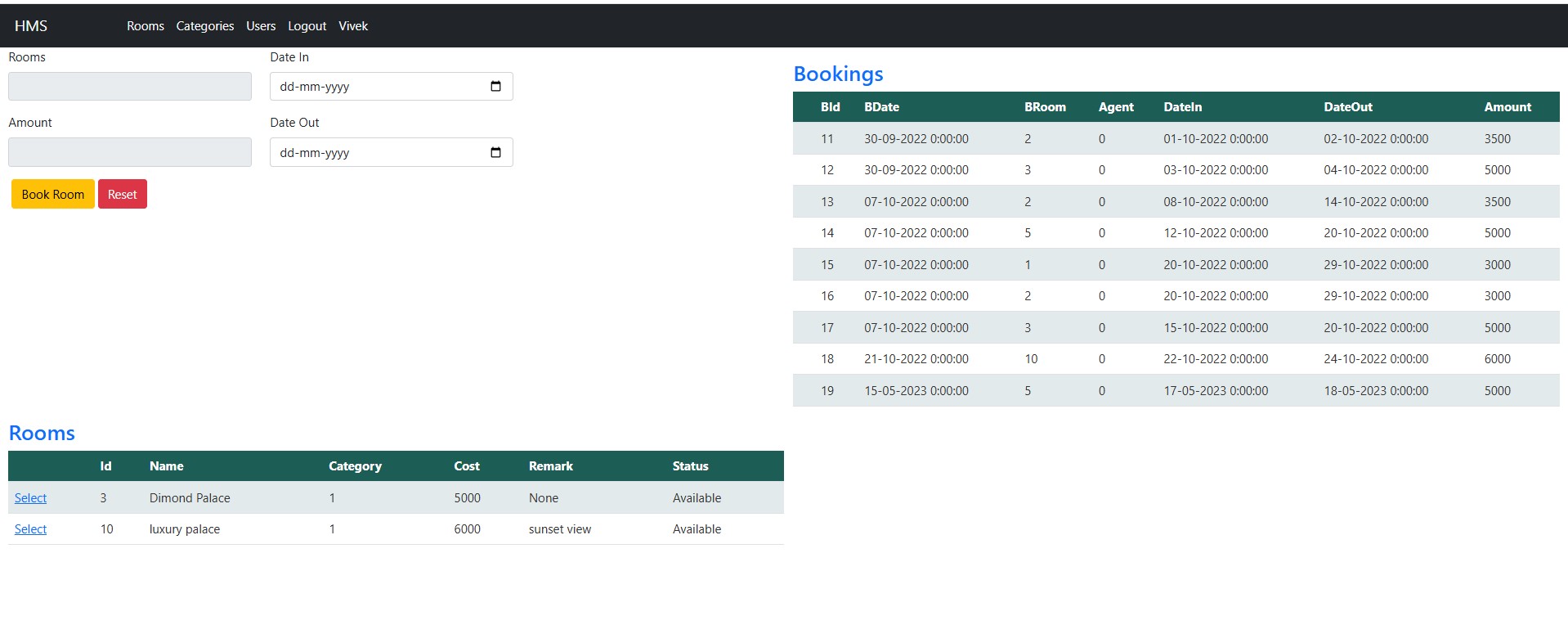Click cost 5000 in Dimond Palace row
The image size is (1568, 643).
(x=468, y=498)
